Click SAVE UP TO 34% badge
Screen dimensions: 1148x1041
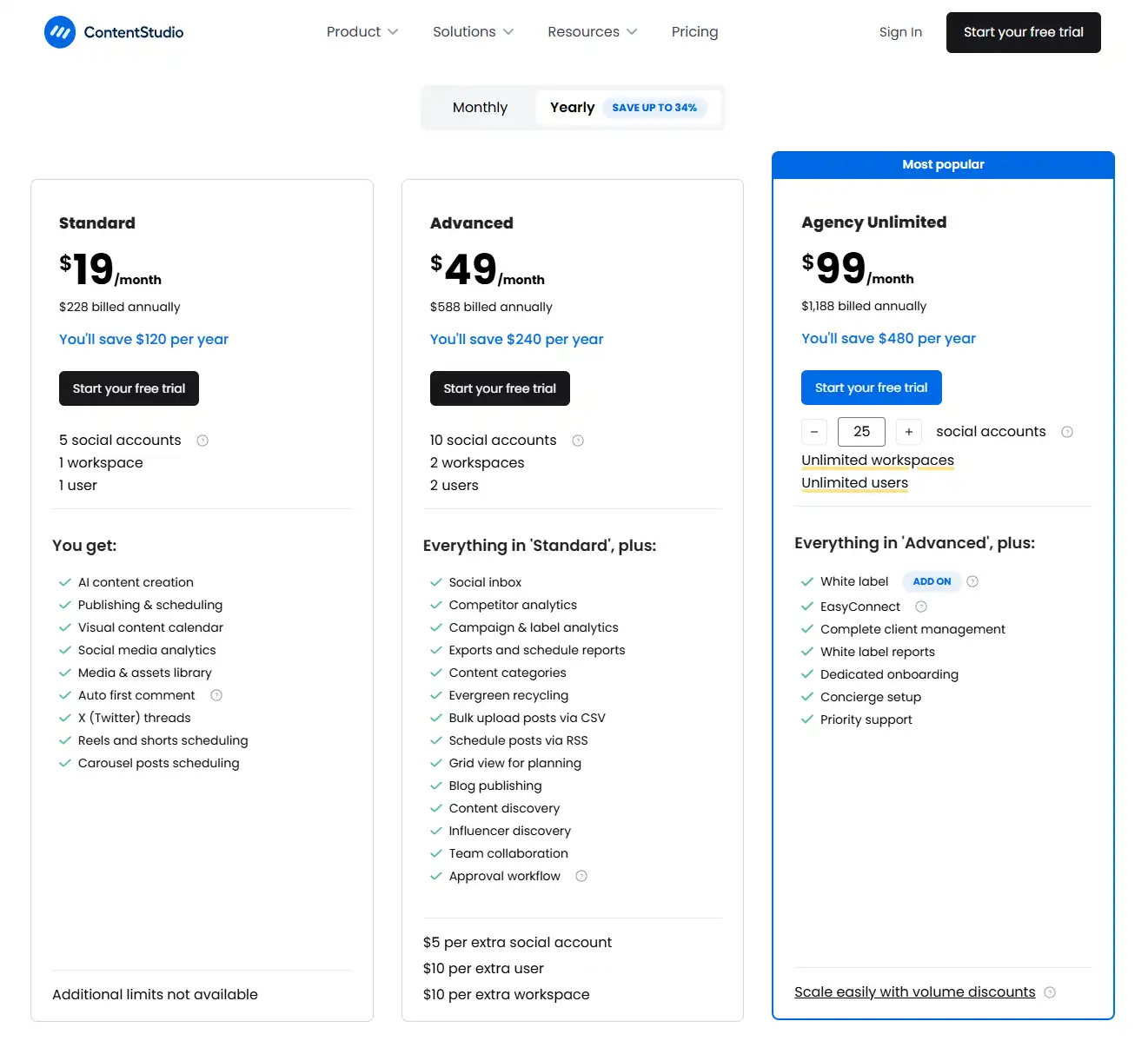coord(654,108)
